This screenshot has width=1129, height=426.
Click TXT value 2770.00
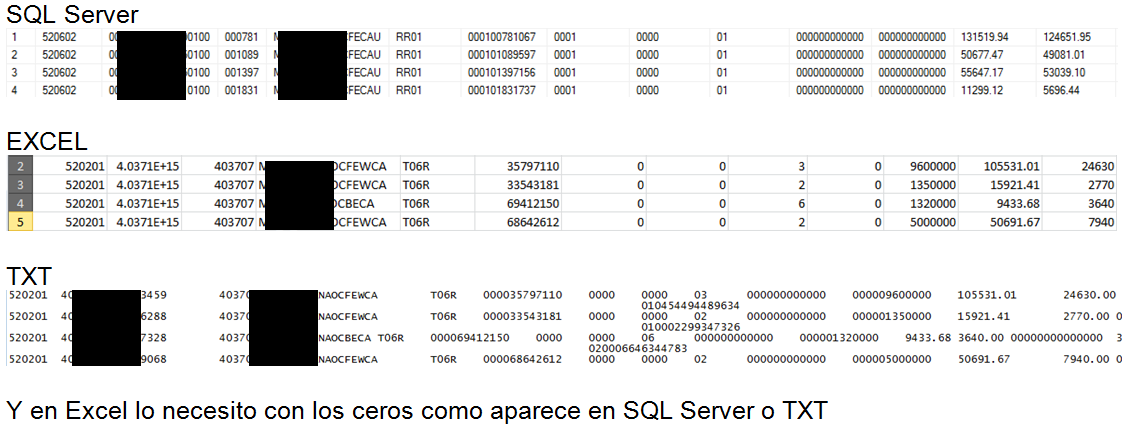click(1086, 316)
